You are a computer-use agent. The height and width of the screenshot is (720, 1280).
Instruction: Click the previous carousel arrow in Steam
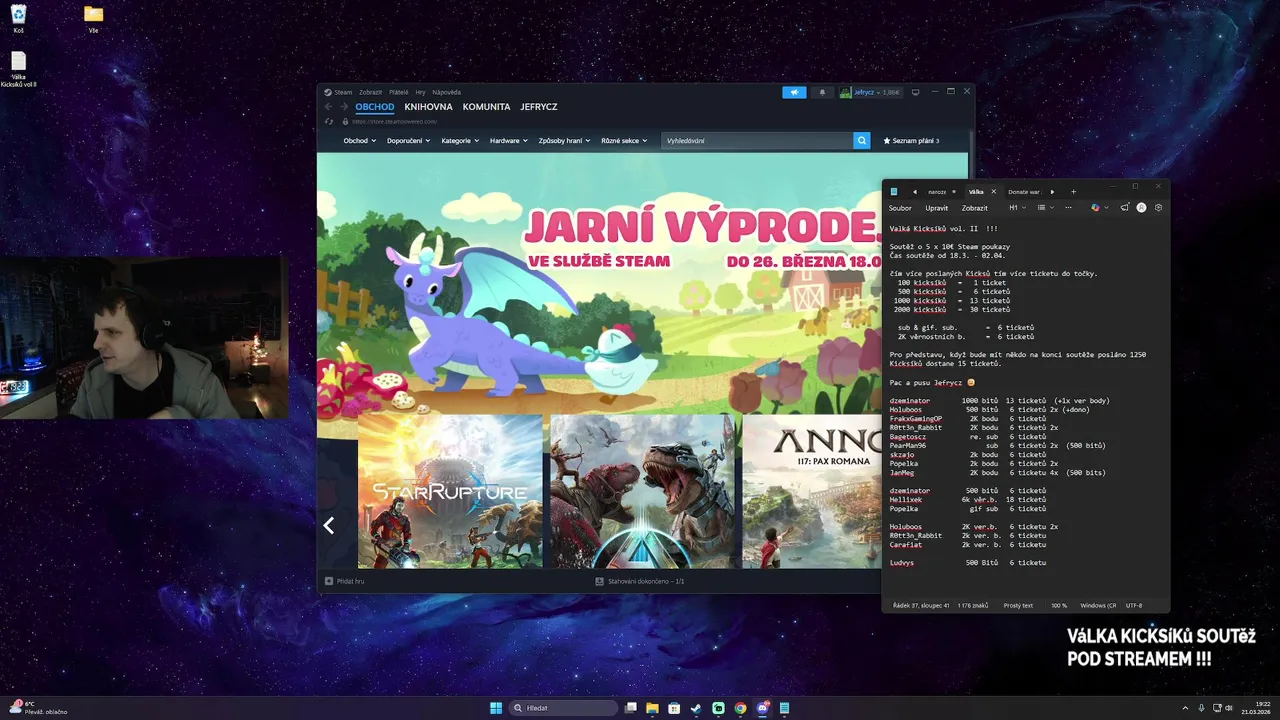(x=328, y=525)
